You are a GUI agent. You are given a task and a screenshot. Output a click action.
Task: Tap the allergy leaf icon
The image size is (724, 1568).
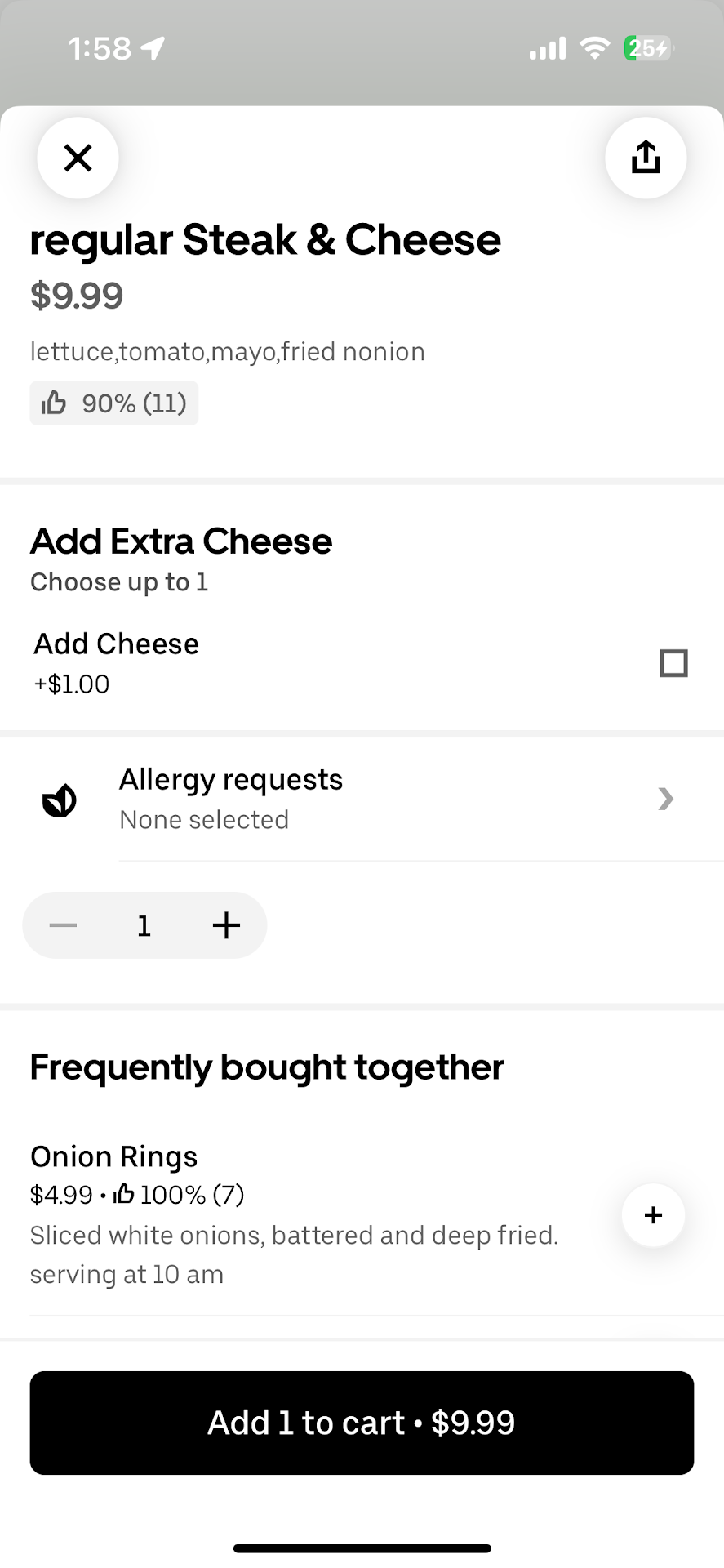click(x=60, y=800)
